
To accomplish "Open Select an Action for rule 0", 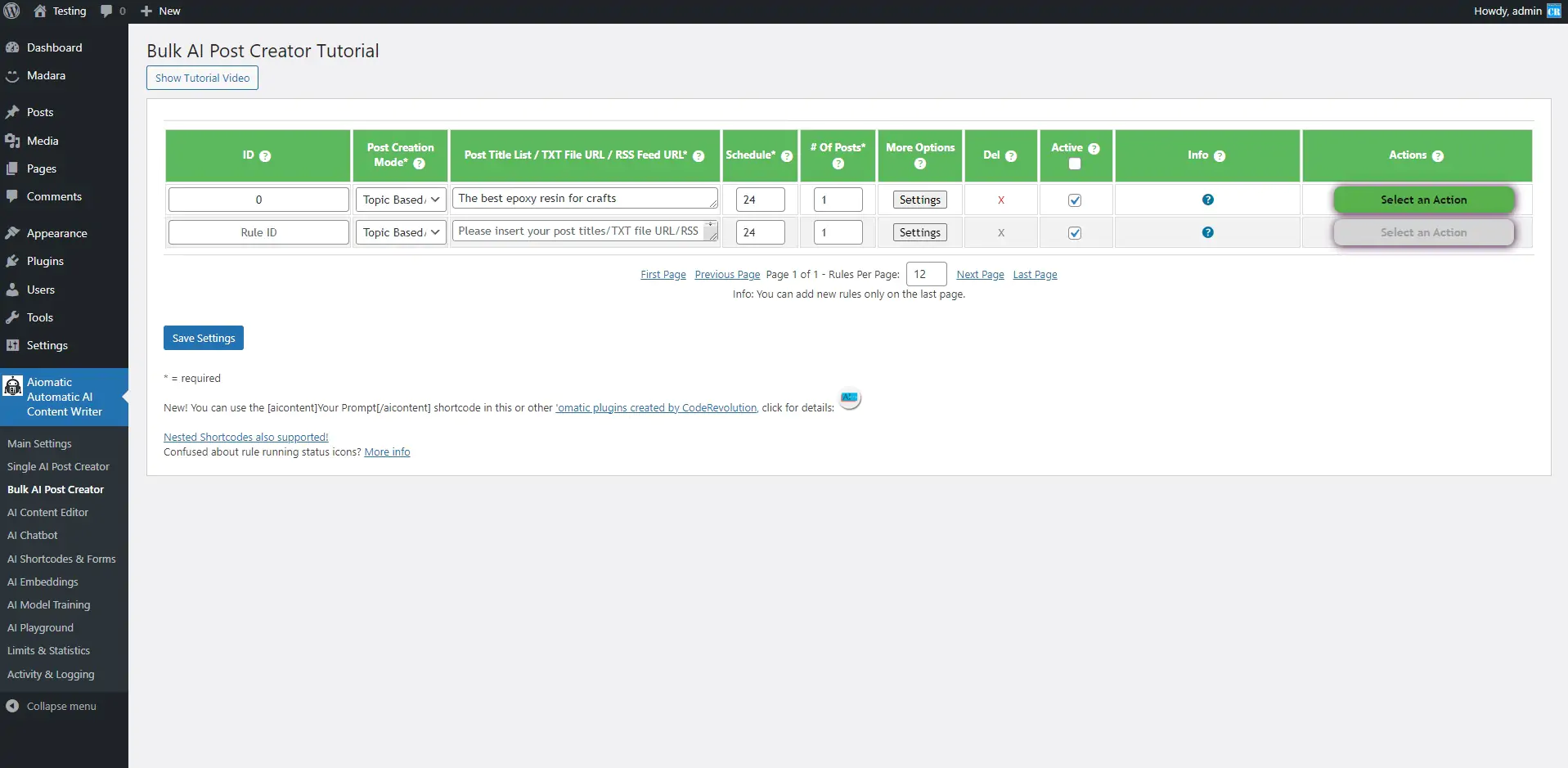I will [1423, 200].
